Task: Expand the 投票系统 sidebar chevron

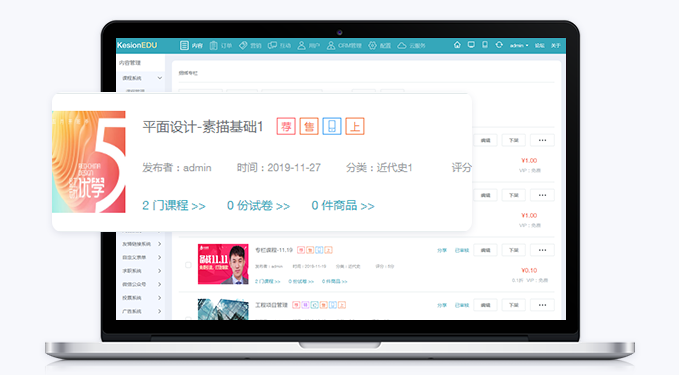Action: [160, 297]
